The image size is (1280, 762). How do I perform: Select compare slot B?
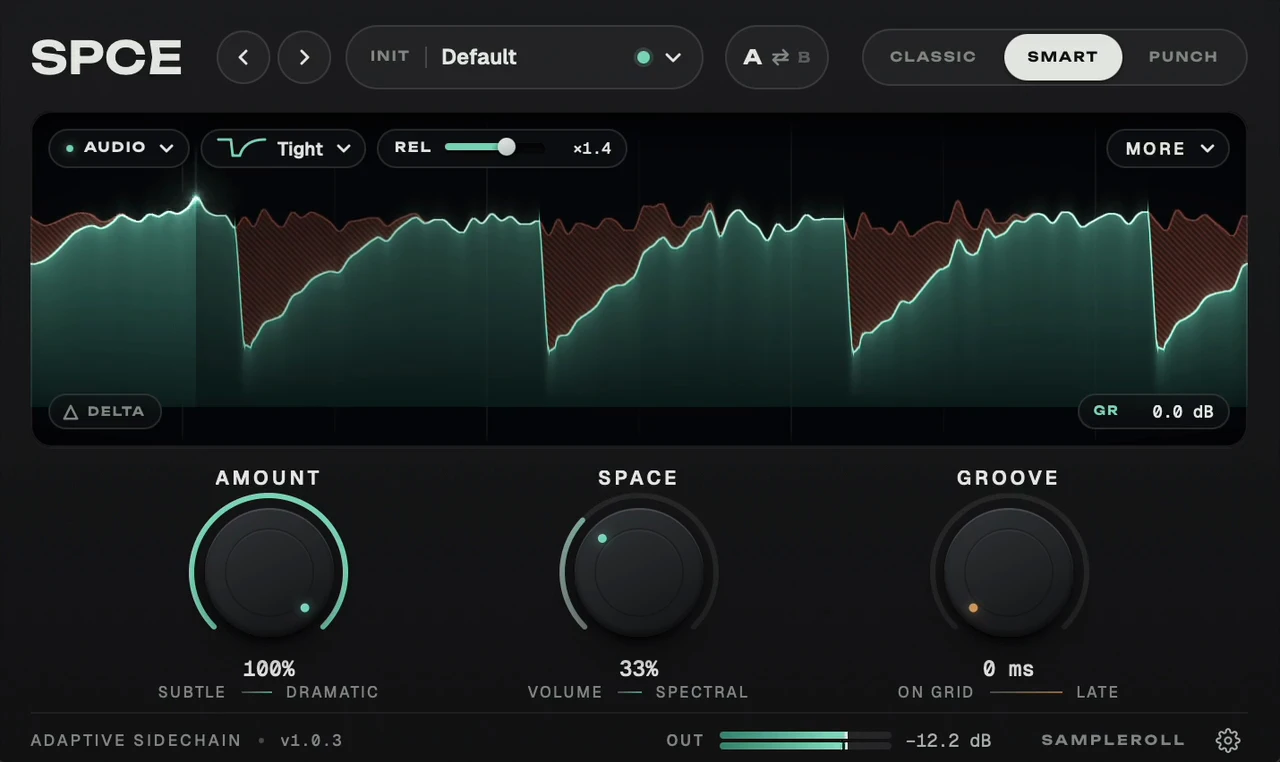pyautogui.click(x=804, y=57)
